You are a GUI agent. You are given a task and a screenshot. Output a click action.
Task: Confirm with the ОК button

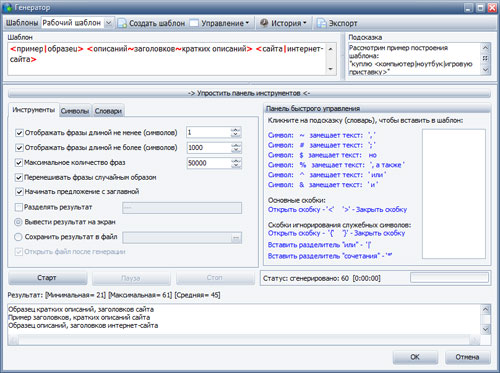click(x=415, y=357)
